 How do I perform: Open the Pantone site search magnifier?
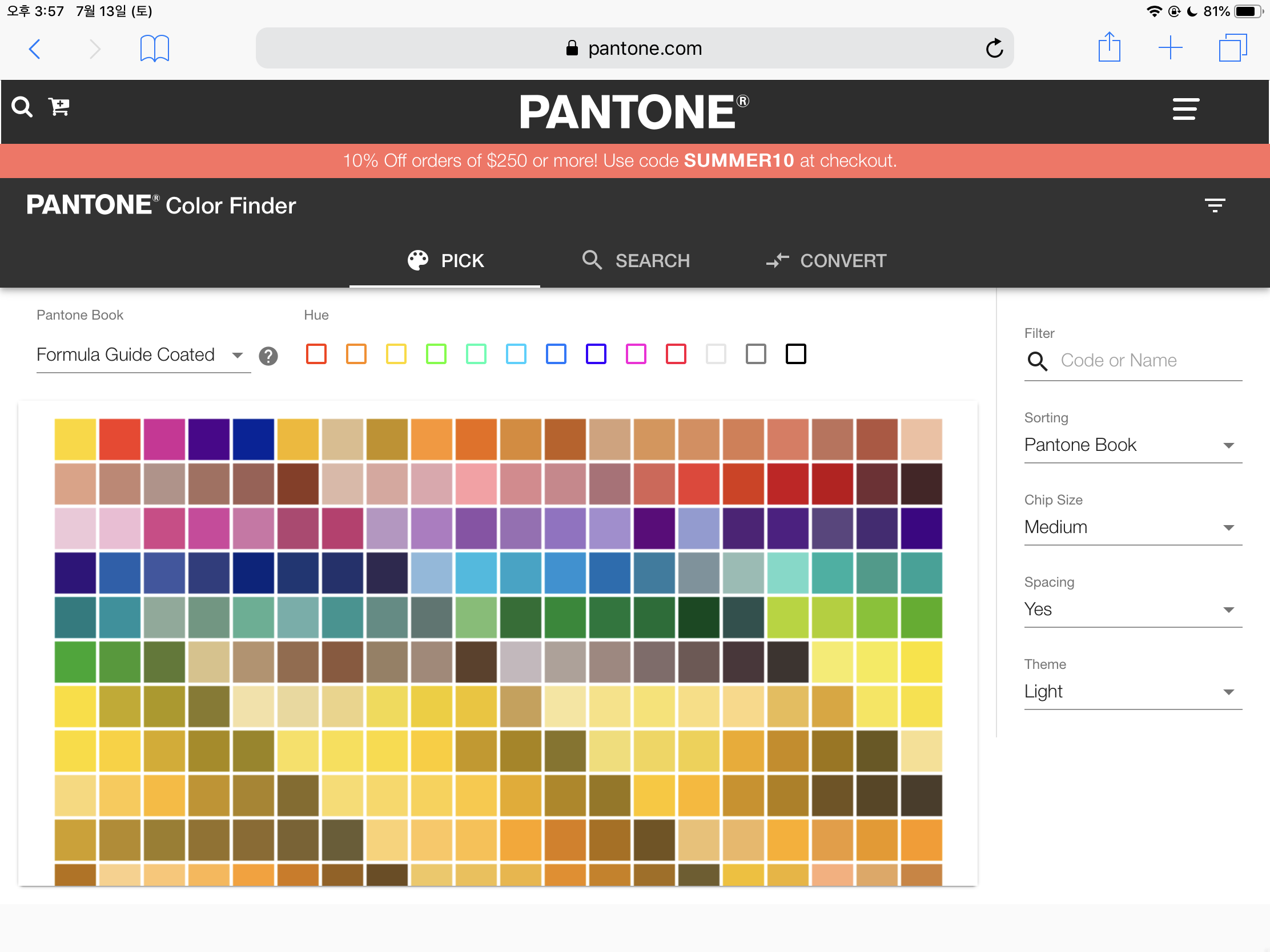tap(22, 107)
